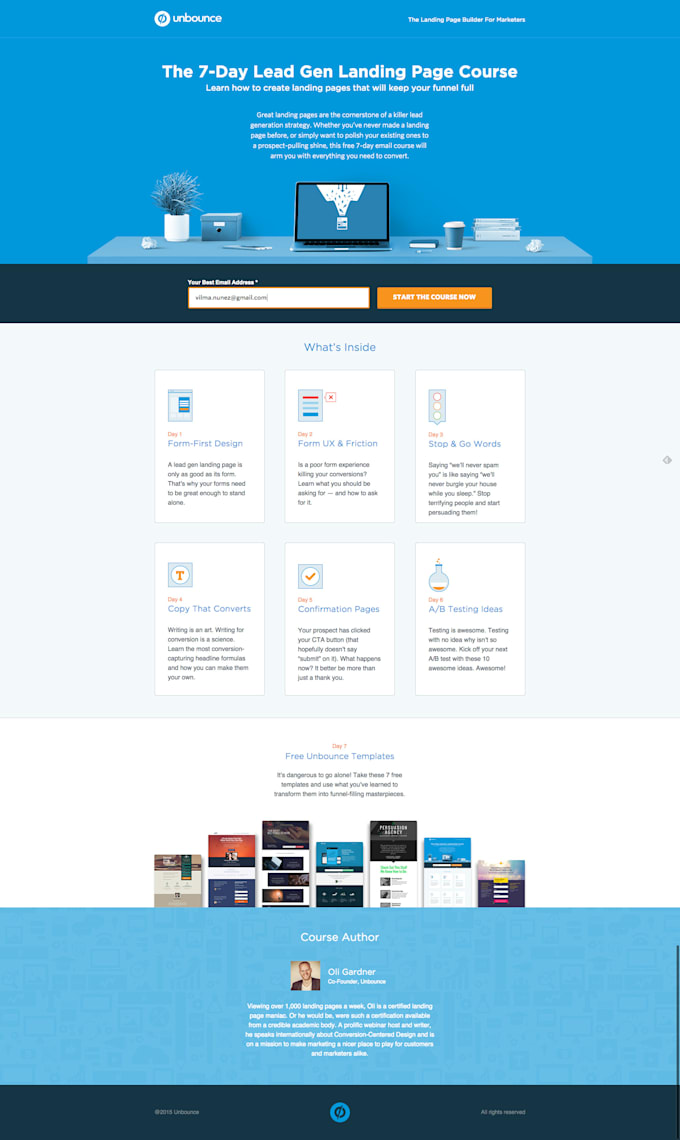The image size is (680, 1140).
Task: Click the Stop & Go Words traffic light icon
Action: pyautogui.click(x=437, y=406)
